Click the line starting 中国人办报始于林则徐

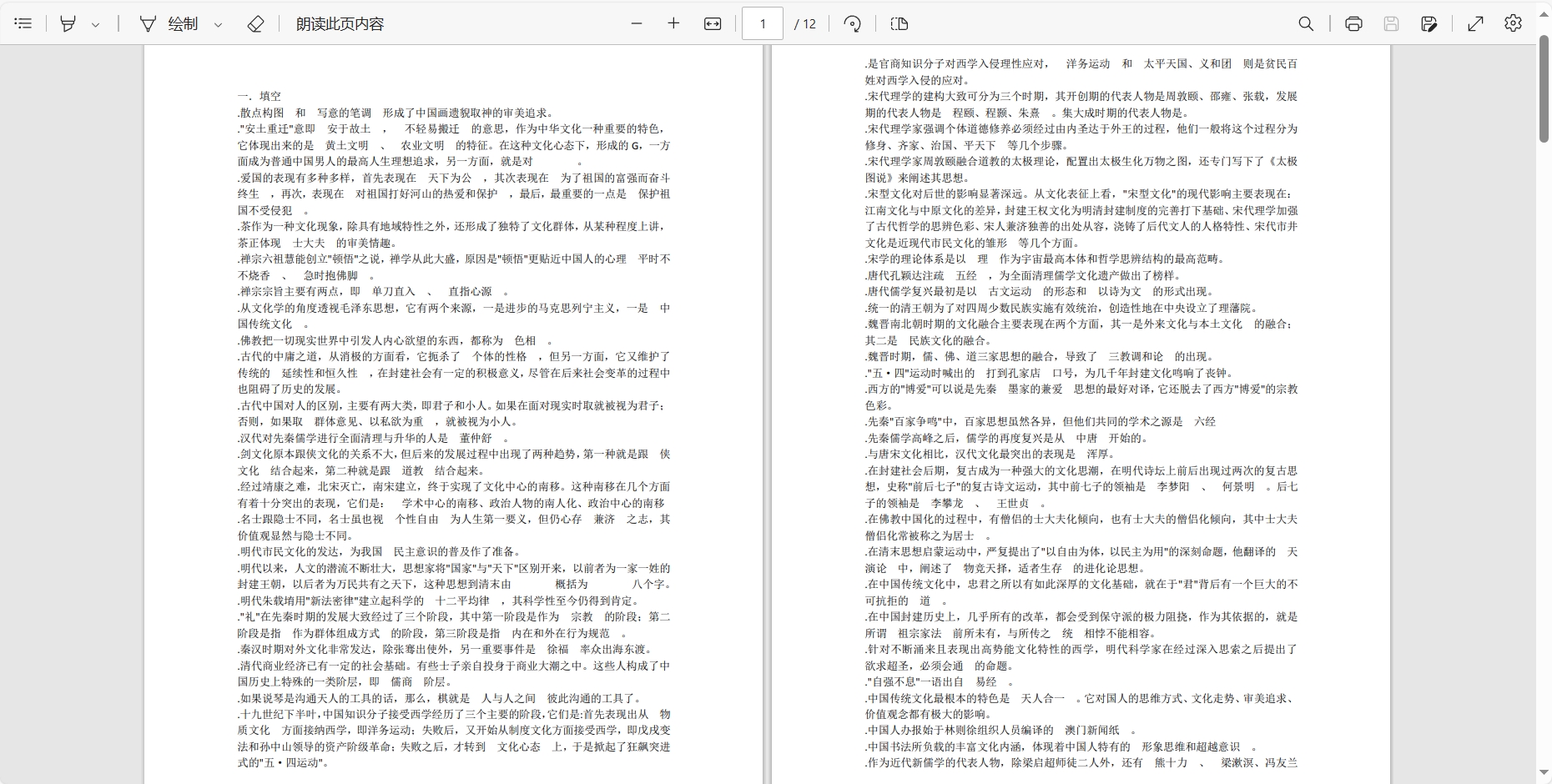(x=1000, y=730)
